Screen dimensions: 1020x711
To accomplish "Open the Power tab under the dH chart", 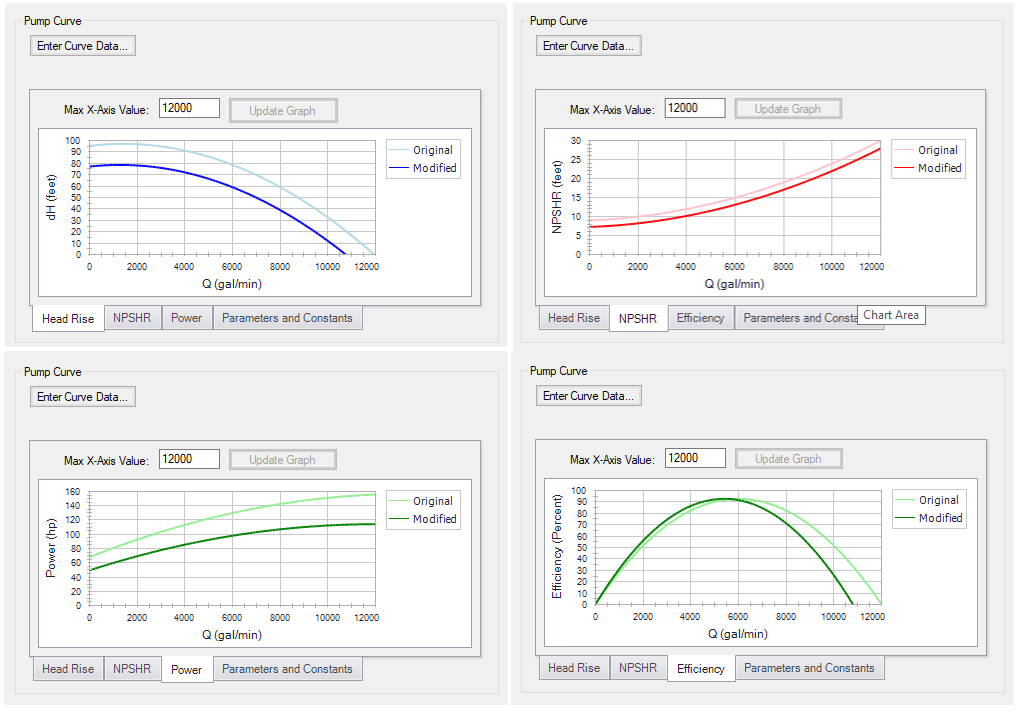I will coord(186,318).
